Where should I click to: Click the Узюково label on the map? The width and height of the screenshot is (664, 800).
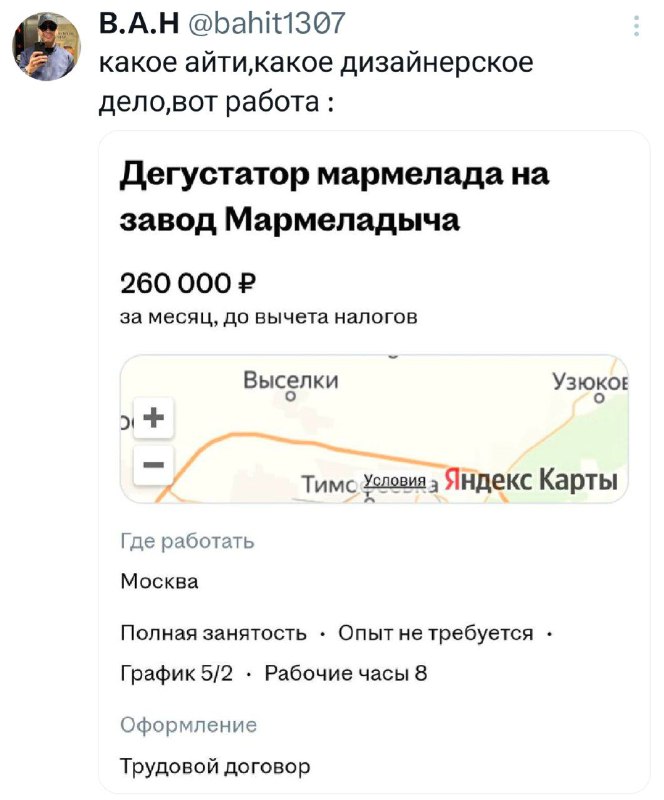click(x=589, y=381)
